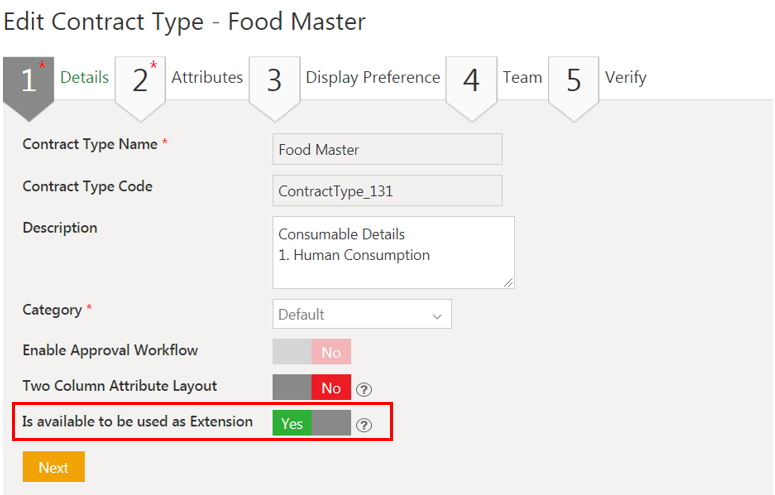Go to the Team tab

coord(522,77)
